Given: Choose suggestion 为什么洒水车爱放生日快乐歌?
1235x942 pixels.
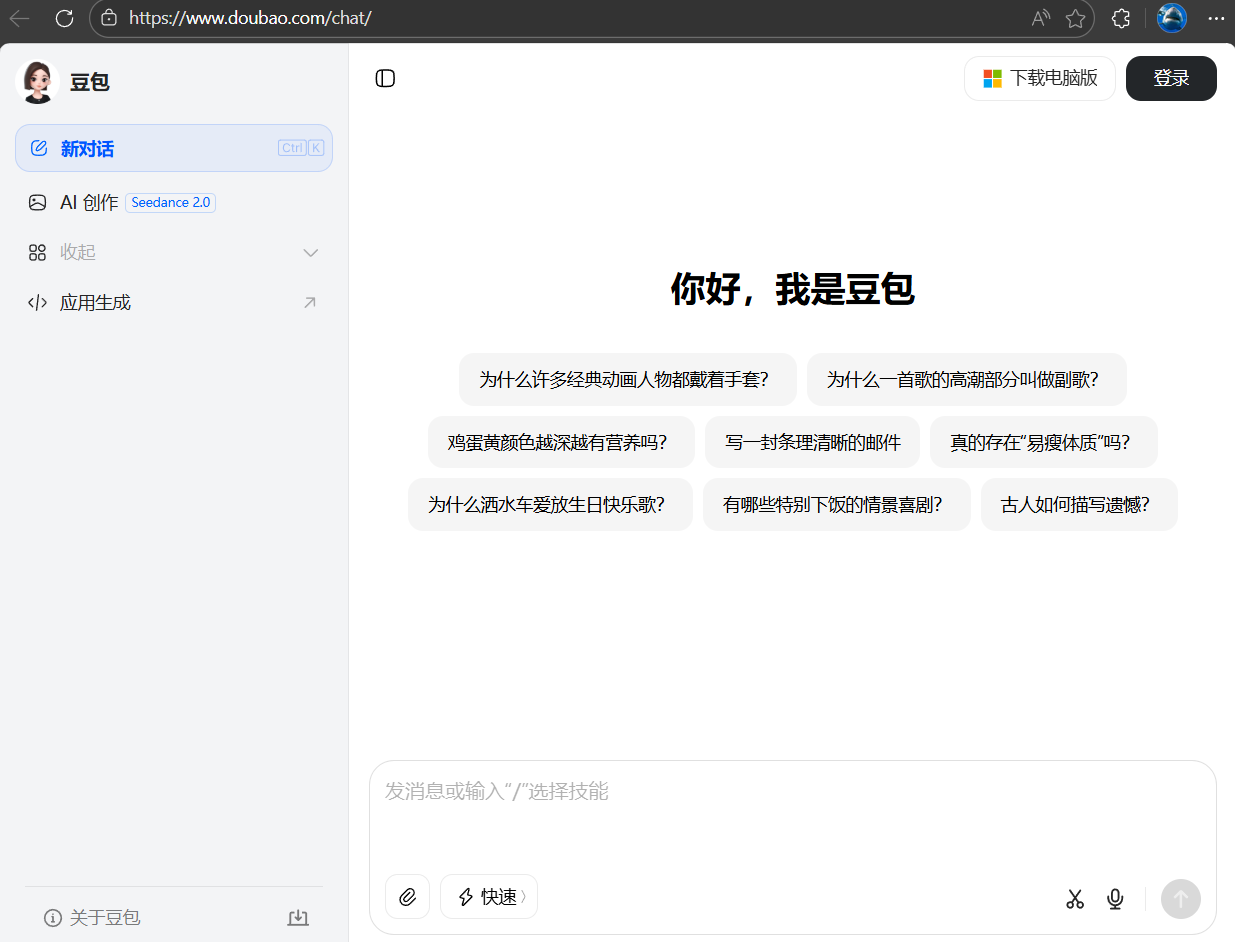Looking at the screenshot, I should click(550, 504).
